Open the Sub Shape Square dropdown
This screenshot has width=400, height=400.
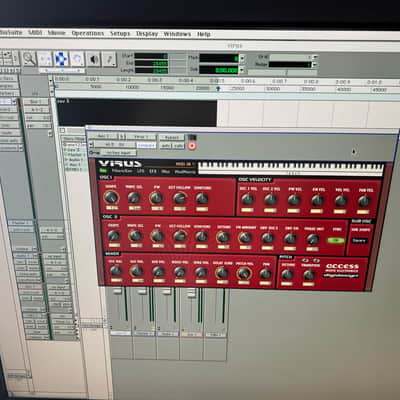coord(359,240)
